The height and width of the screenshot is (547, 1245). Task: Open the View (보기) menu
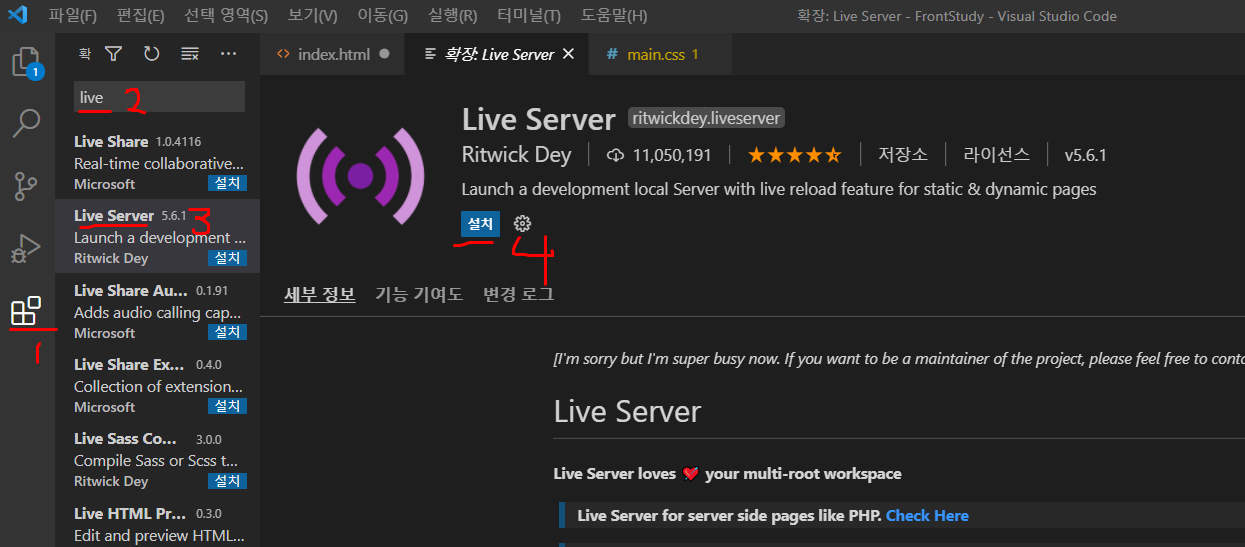tap(312, 16)
